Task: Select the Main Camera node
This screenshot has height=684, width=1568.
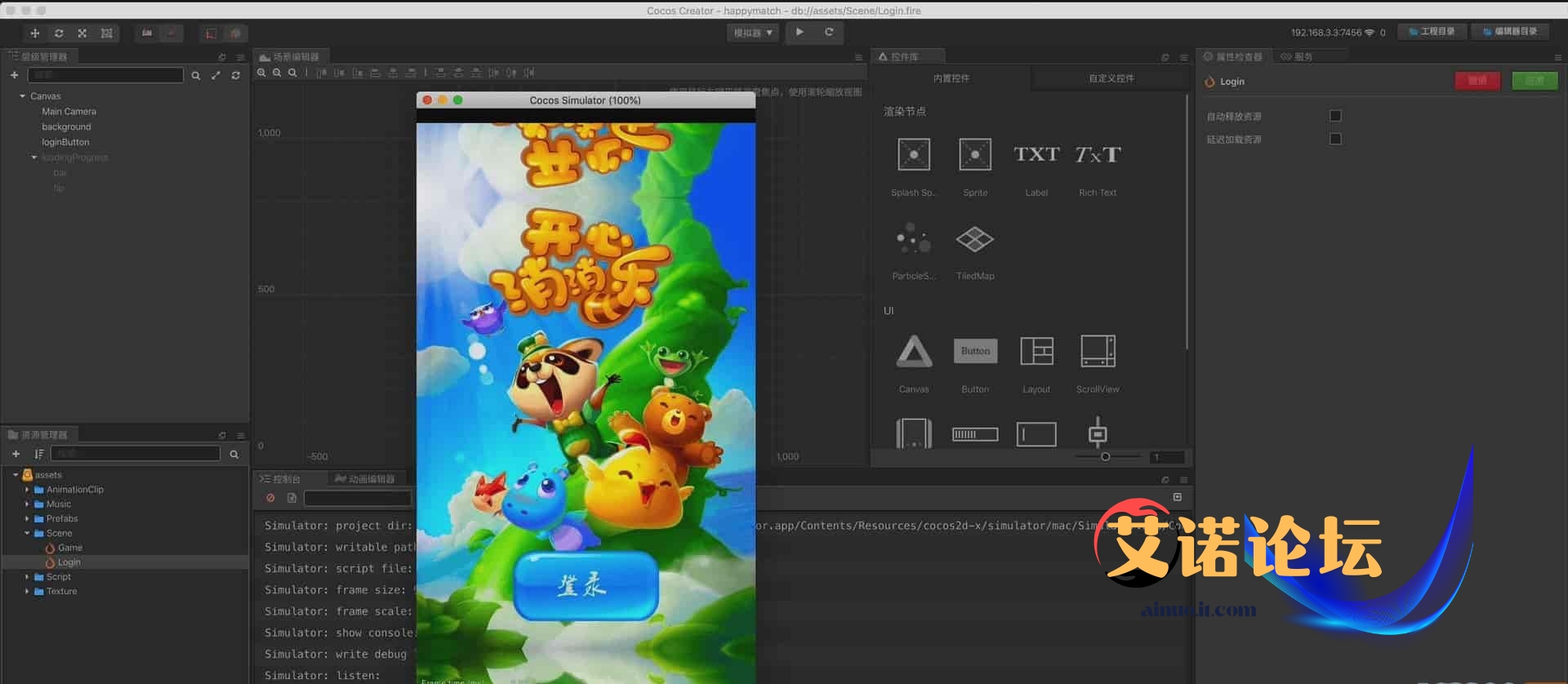Action: (69, 112)
